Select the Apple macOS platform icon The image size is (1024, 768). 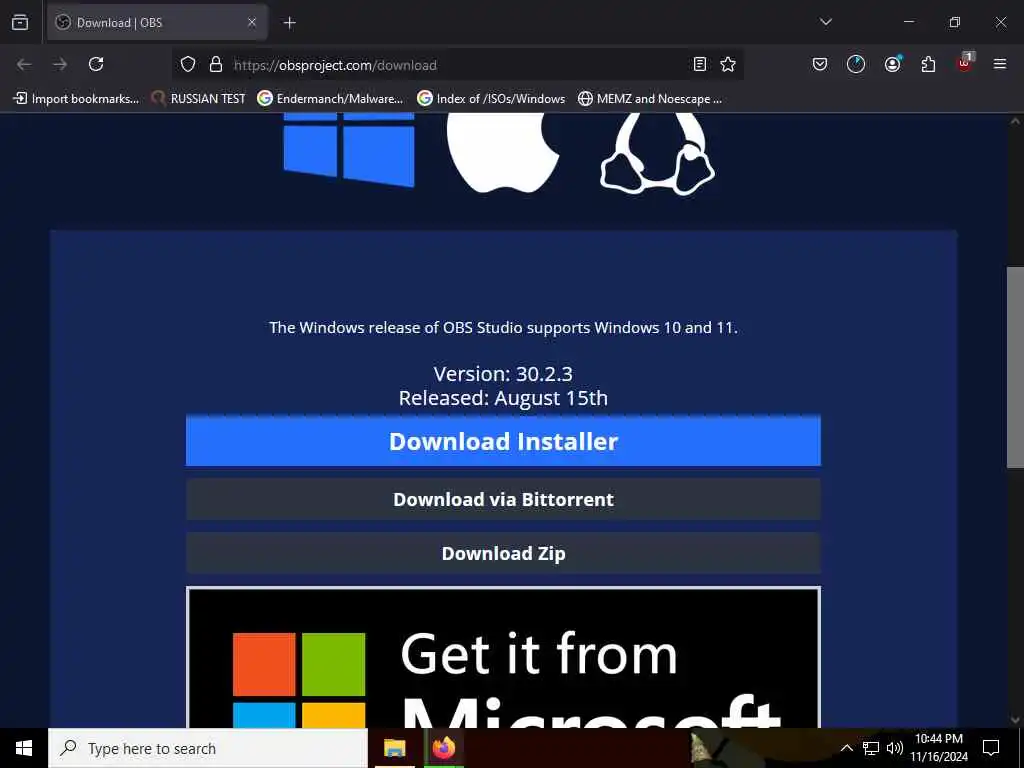point(503,153)
